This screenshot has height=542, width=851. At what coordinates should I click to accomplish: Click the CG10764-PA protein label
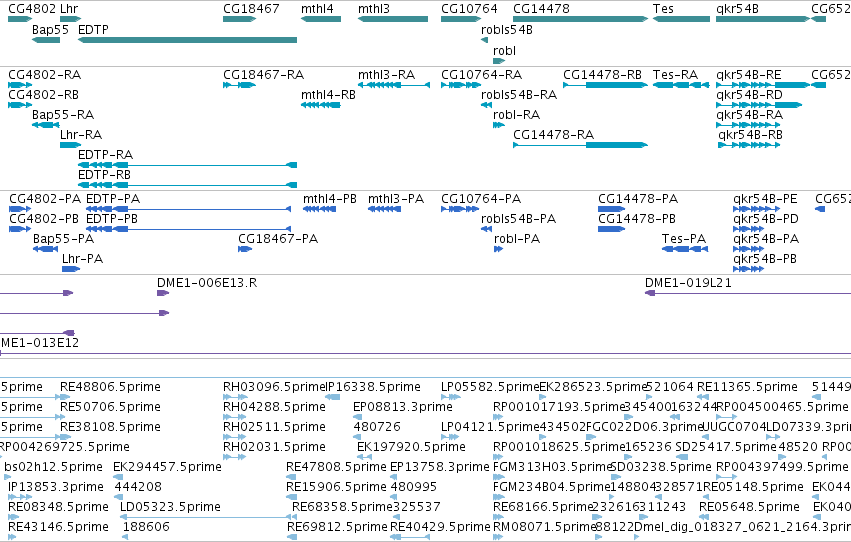481,199
